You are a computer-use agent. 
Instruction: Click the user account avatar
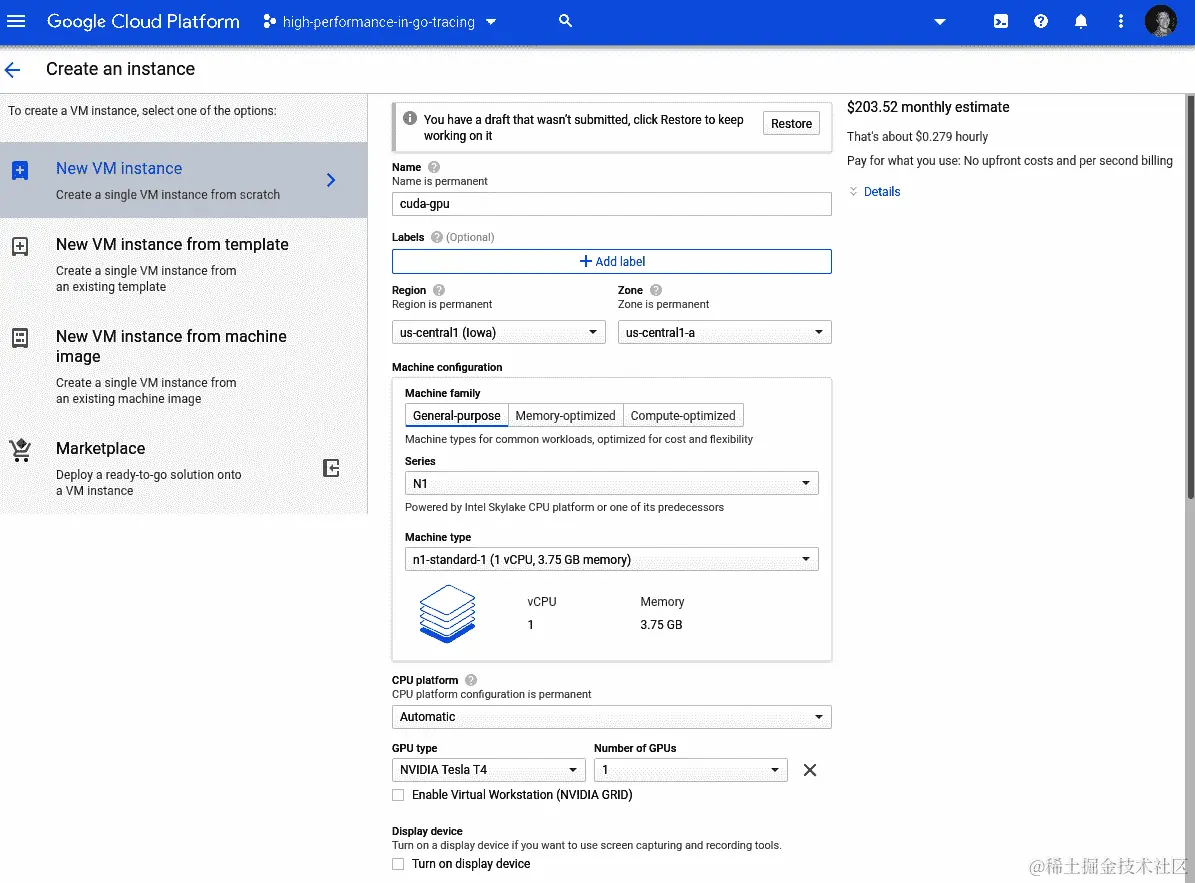click(x=1161, y=21)
